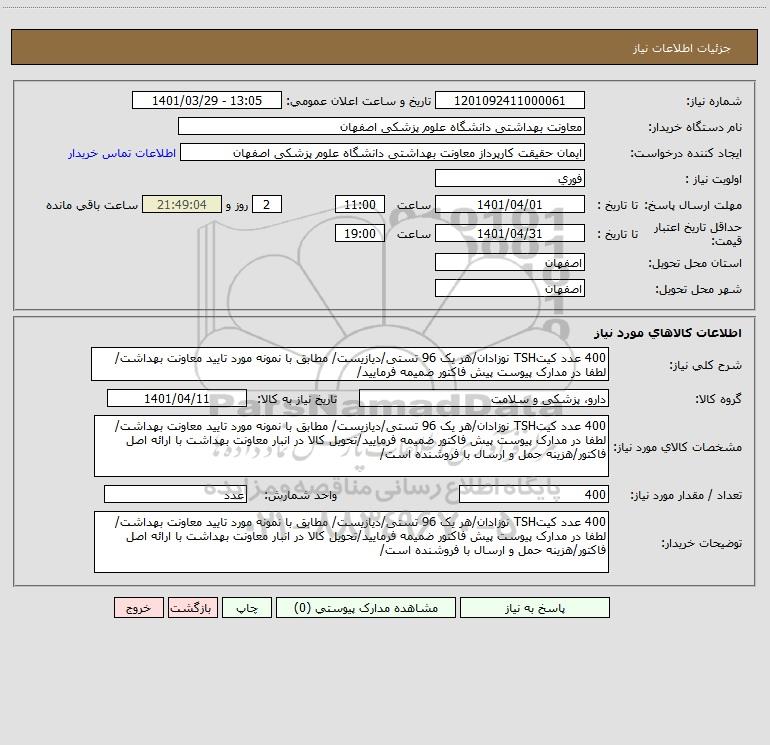The image size is (770, 745).
Task: Open 'مشاهده مدارک پیوستی (0)' attachments
Action: [366, 608]
